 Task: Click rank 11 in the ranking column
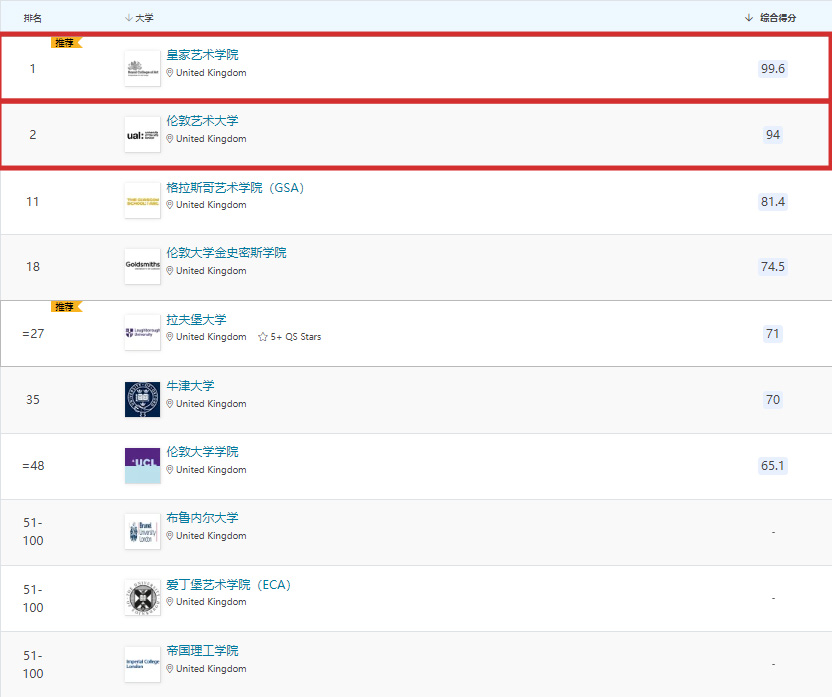click(32, 202)
